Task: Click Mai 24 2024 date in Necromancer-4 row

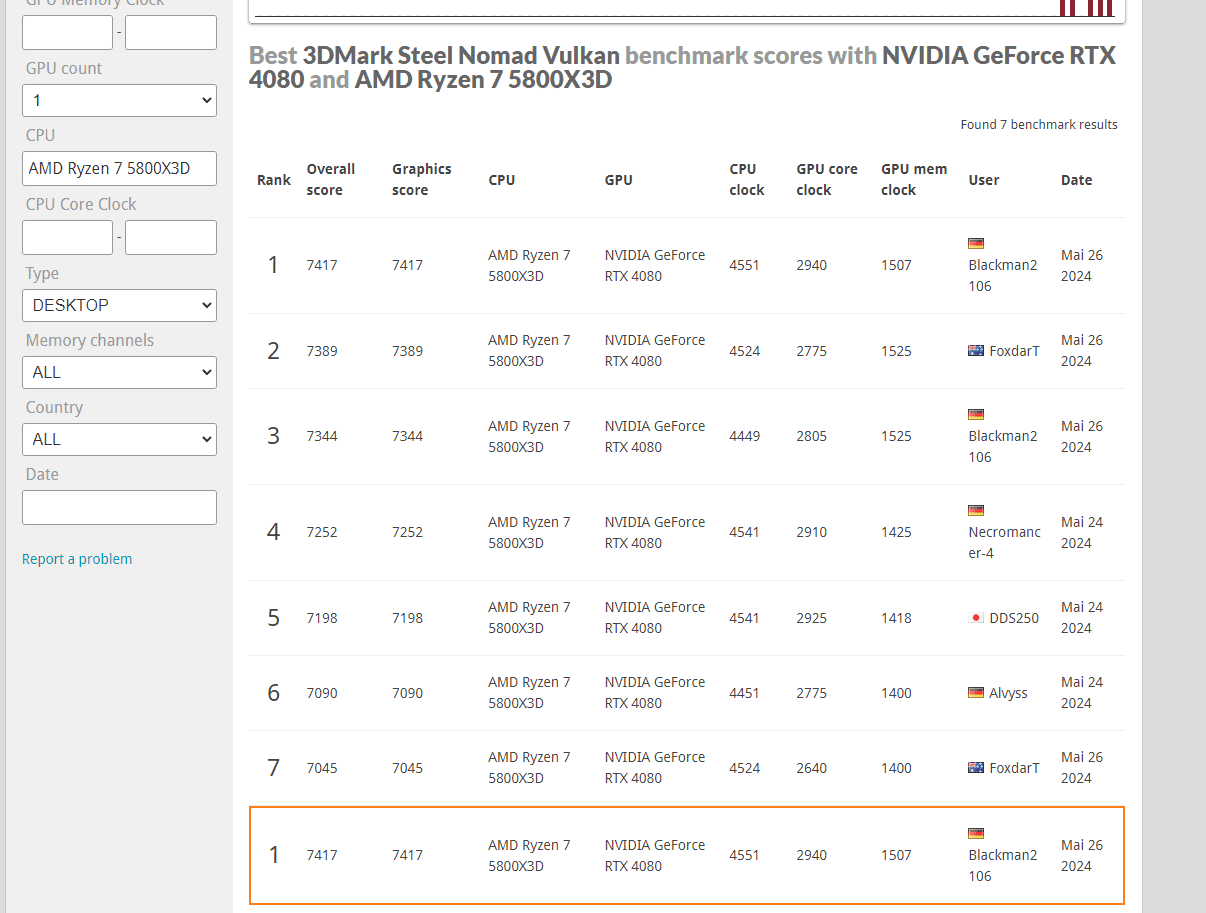Action: coord(1082,532)
